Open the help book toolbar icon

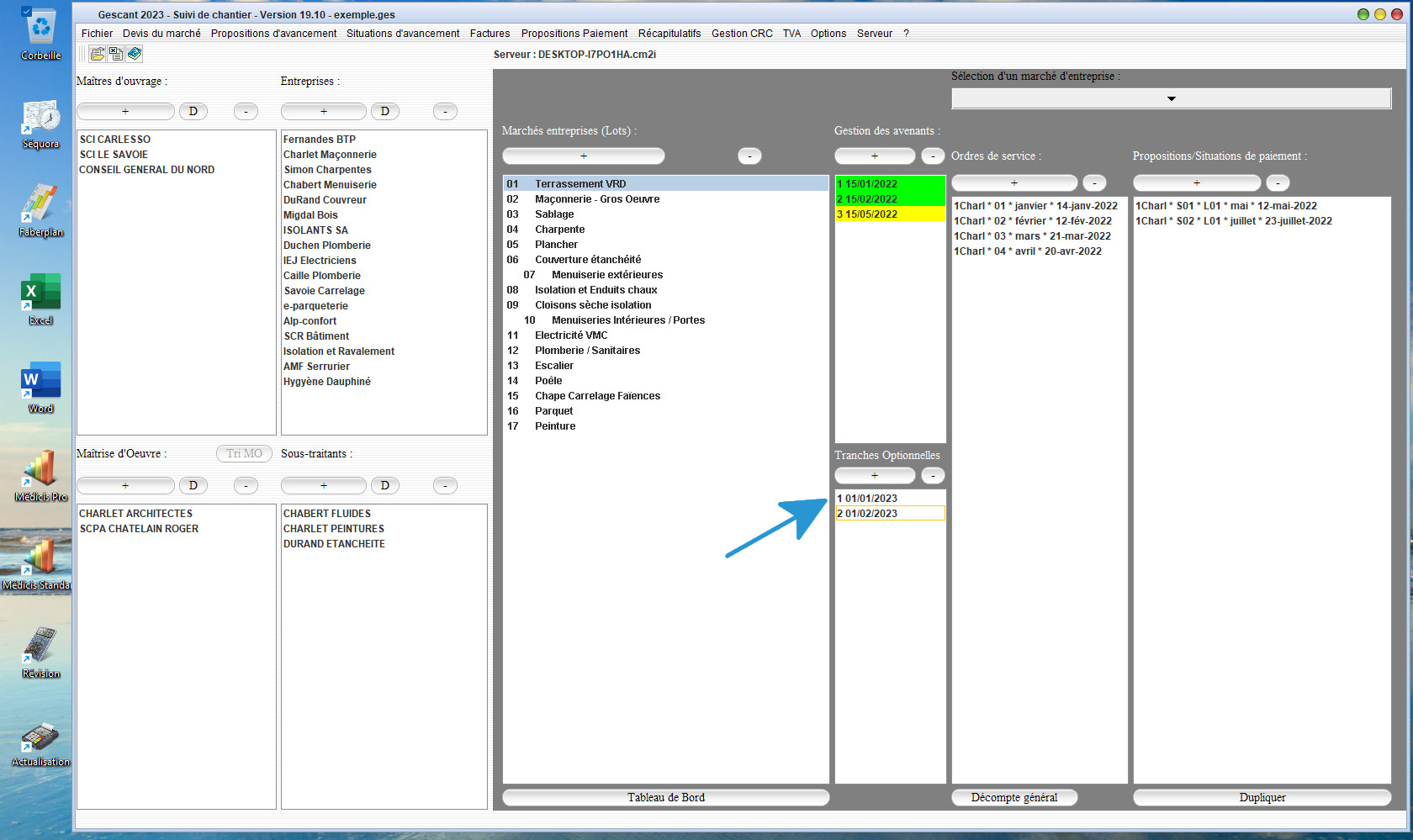tap(135, 54)
